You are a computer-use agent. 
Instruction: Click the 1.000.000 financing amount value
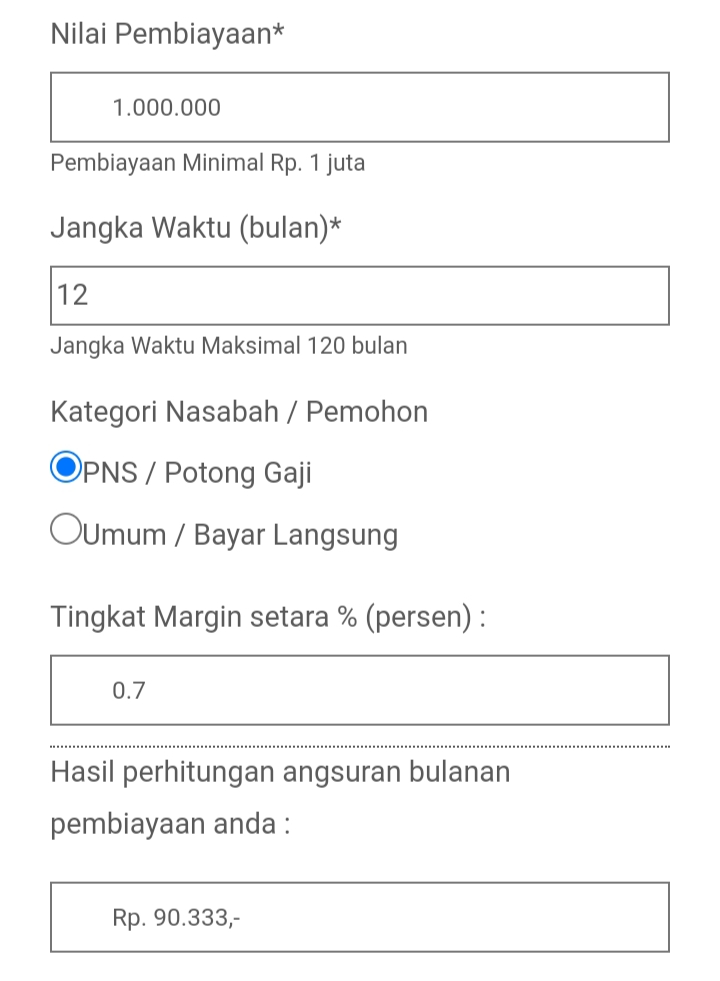tap(166, 107)
